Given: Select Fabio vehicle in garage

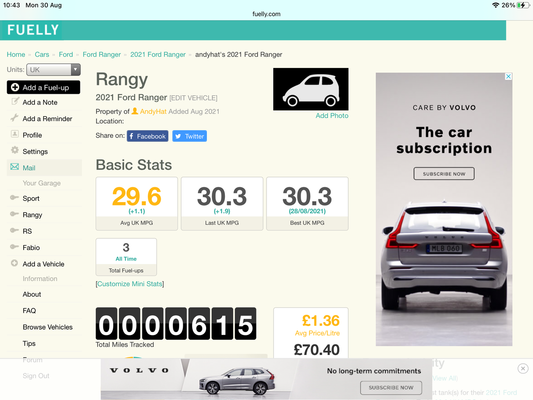Looking at the screenshot, I should [31, 247].
